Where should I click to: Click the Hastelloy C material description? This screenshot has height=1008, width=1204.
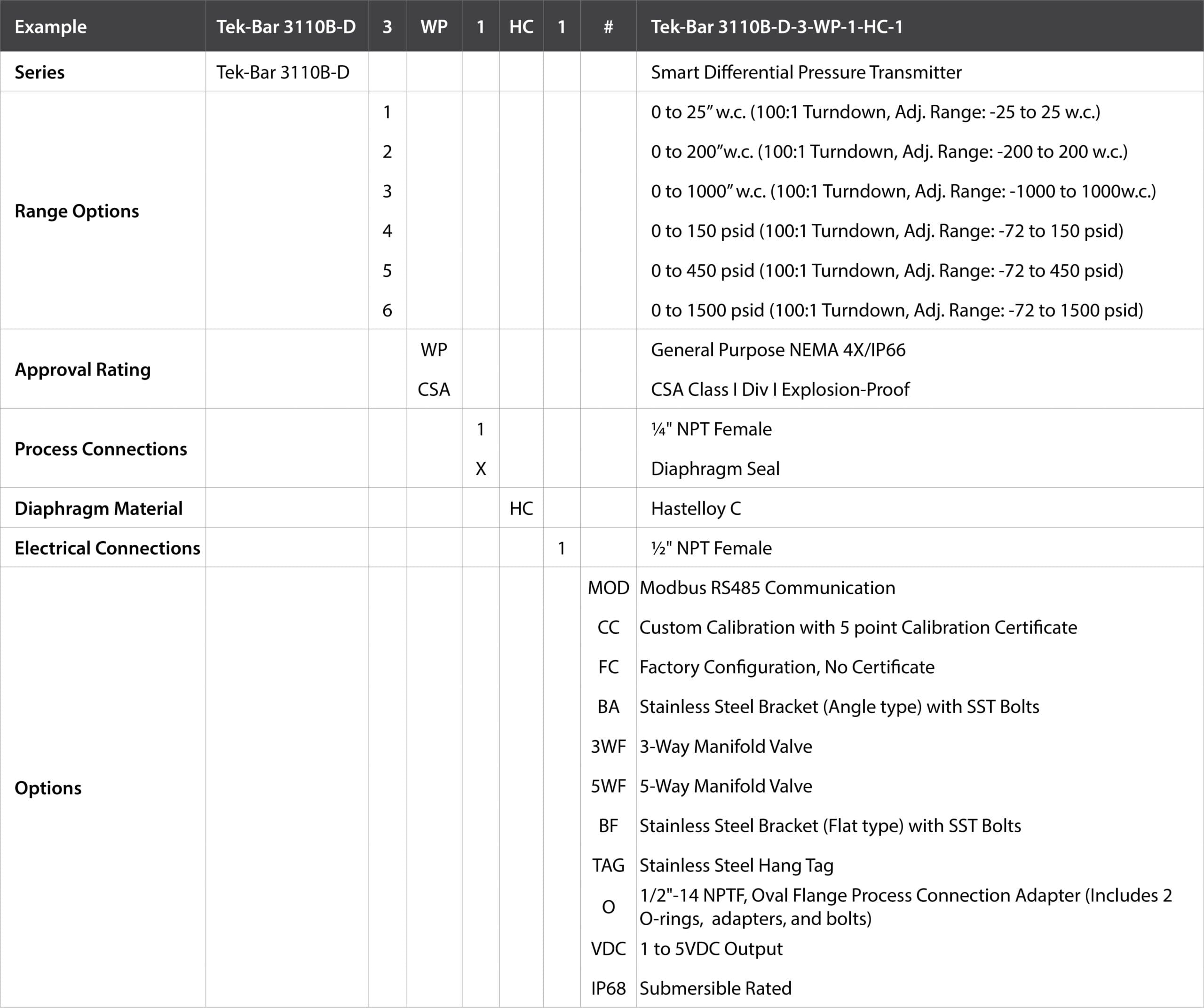[696, 508]
